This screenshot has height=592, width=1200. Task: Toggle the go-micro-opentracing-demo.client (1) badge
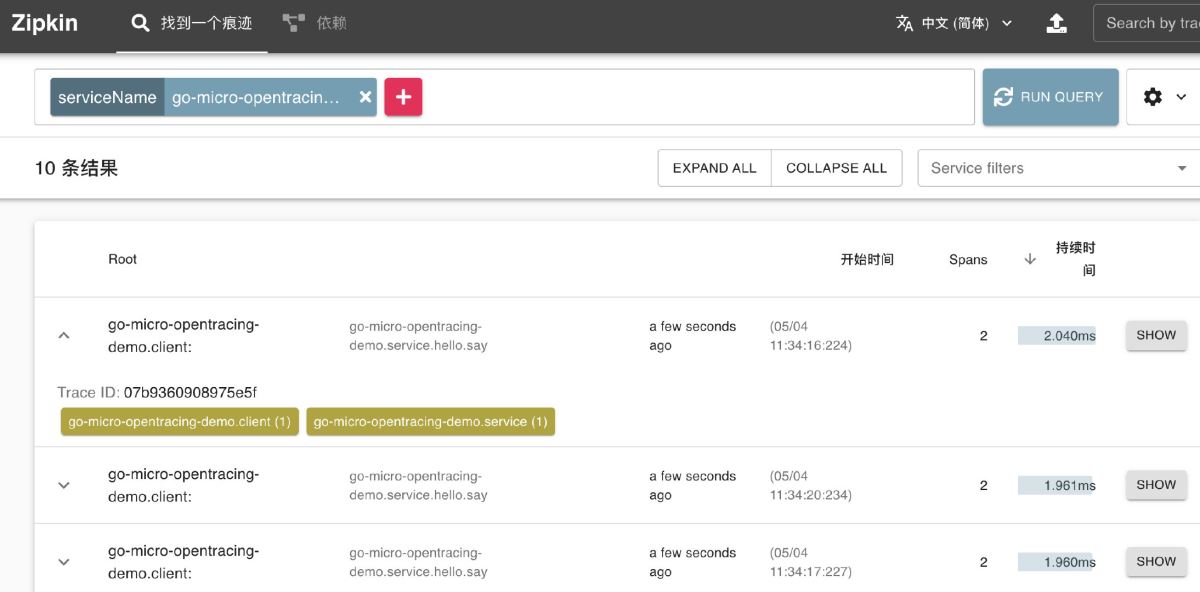[178, 421]
